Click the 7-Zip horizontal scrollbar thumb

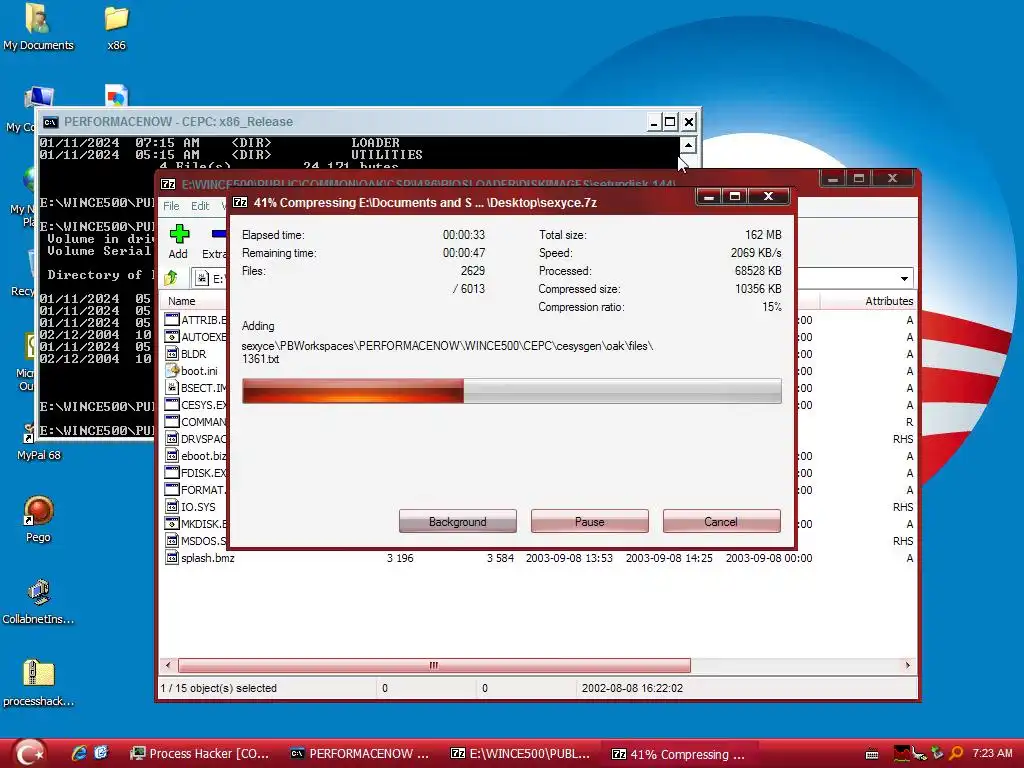coord(434,665)
